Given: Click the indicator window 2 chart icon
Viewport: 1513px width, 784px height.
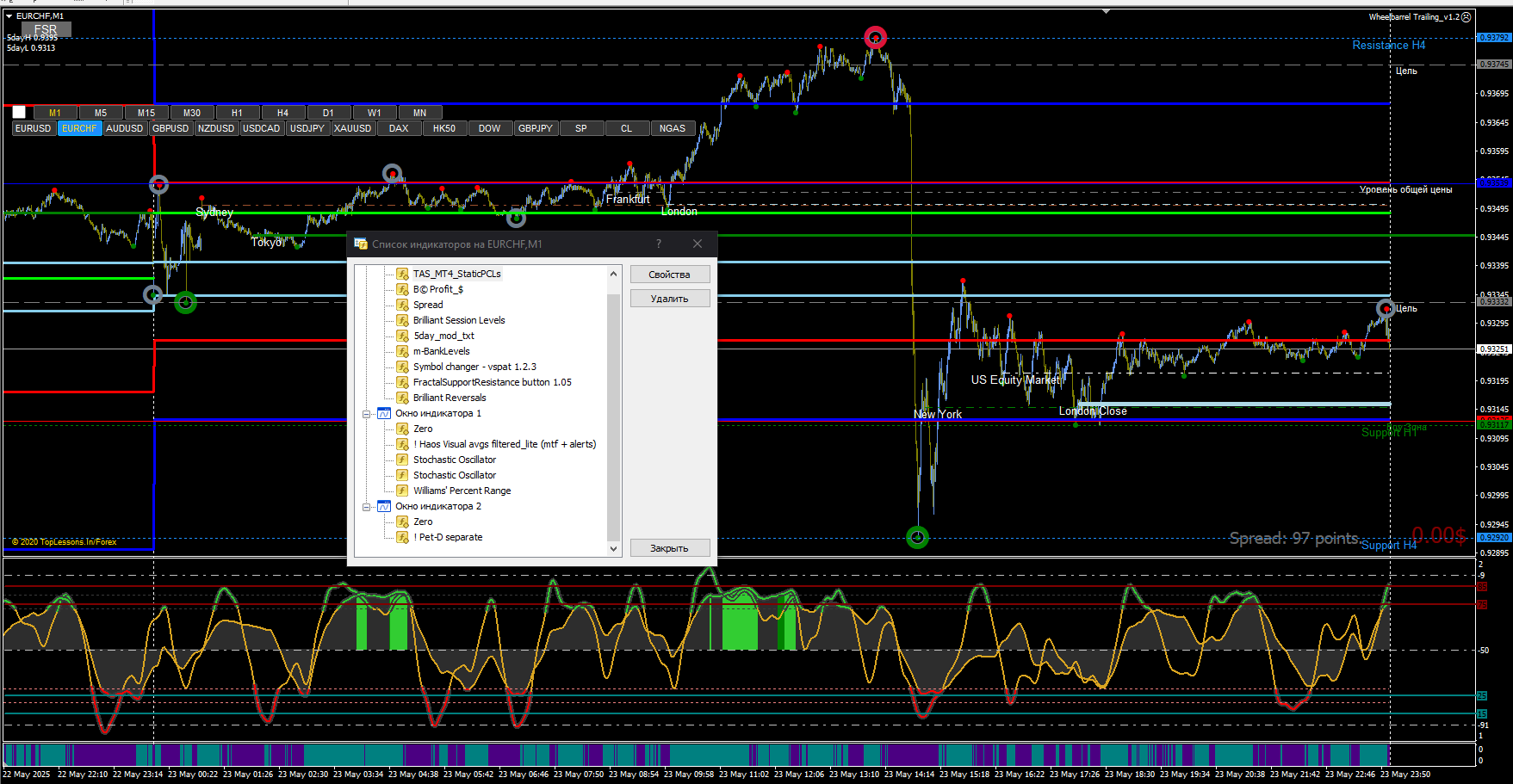Looking at the screenshot, I should click(384, 506).
